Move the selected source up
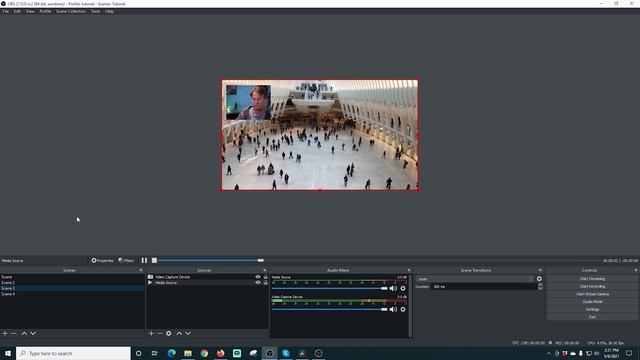This screenshot has height=360, width=640. pyautogui.click(x=179, y=333)
